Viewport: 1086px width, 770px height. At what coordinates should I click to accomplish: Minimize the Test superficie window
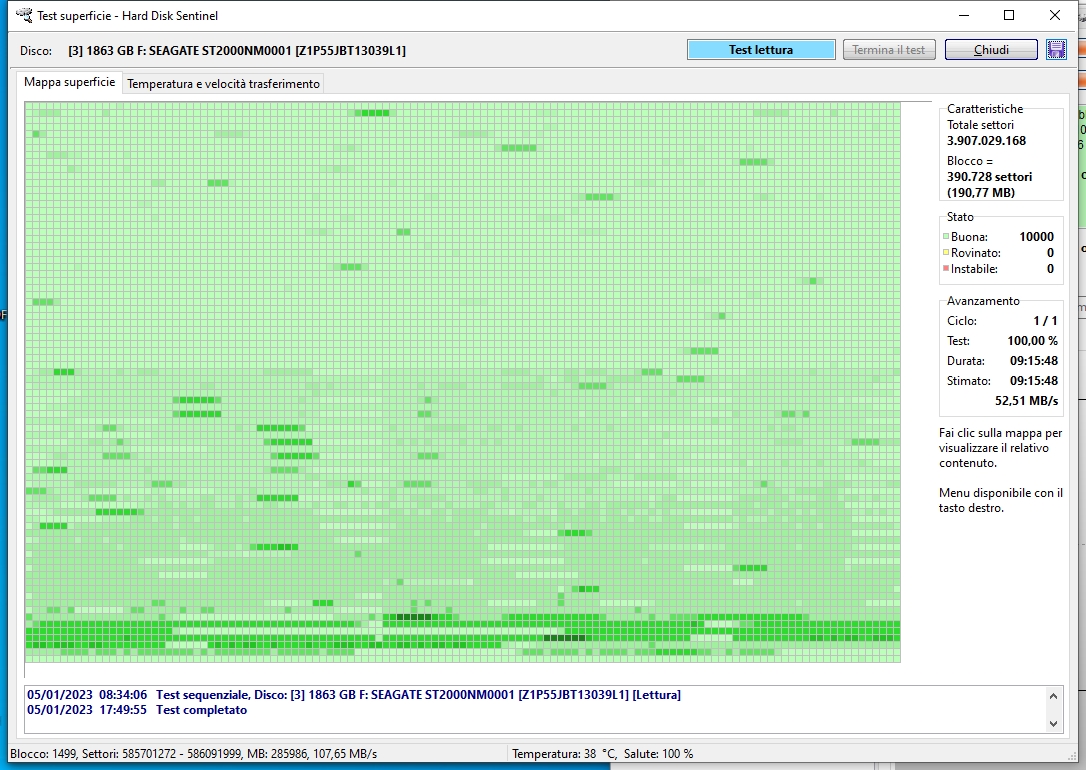pos(965,15)
